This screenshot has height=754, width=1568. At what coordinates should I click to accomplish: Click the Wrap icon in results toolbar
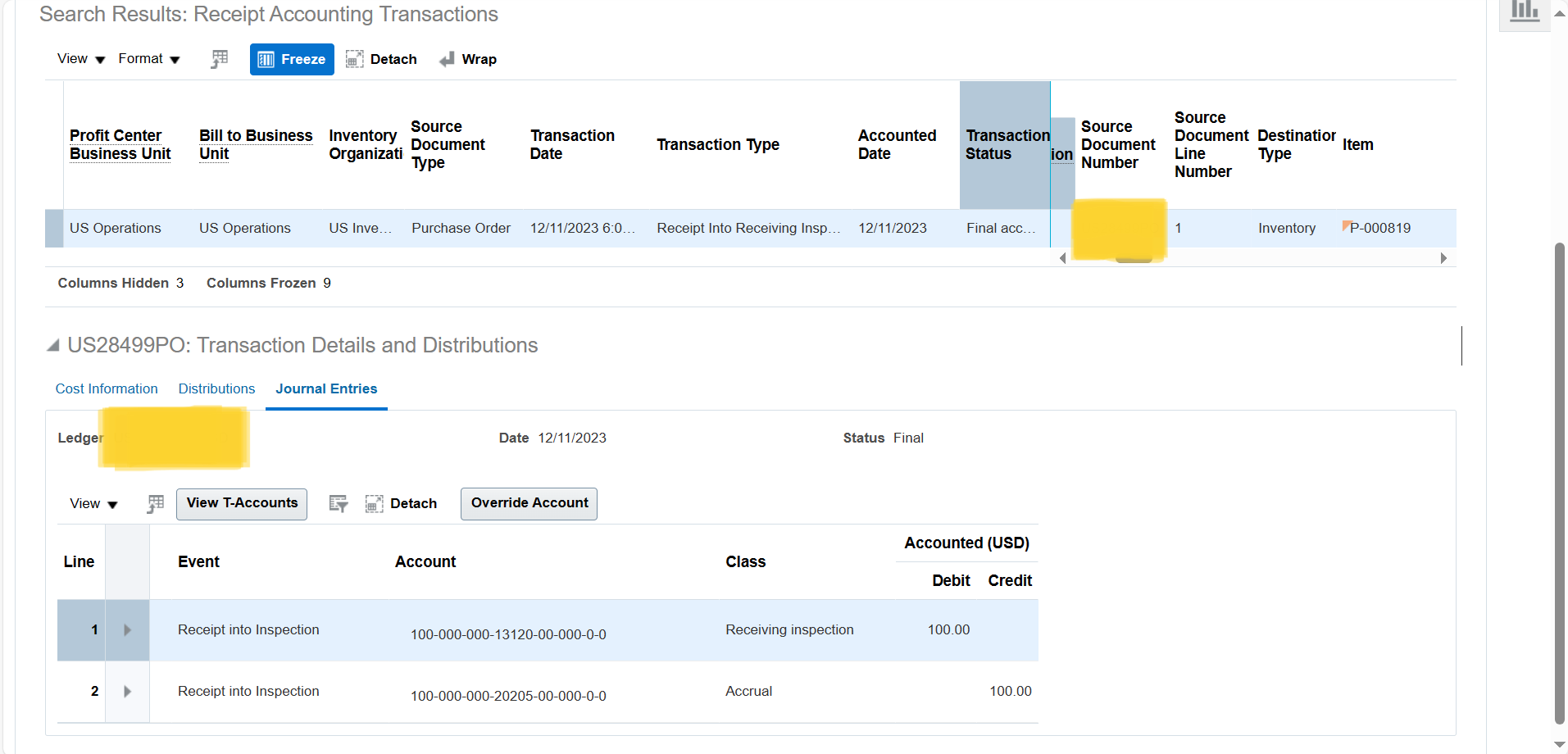click(447, 58)
